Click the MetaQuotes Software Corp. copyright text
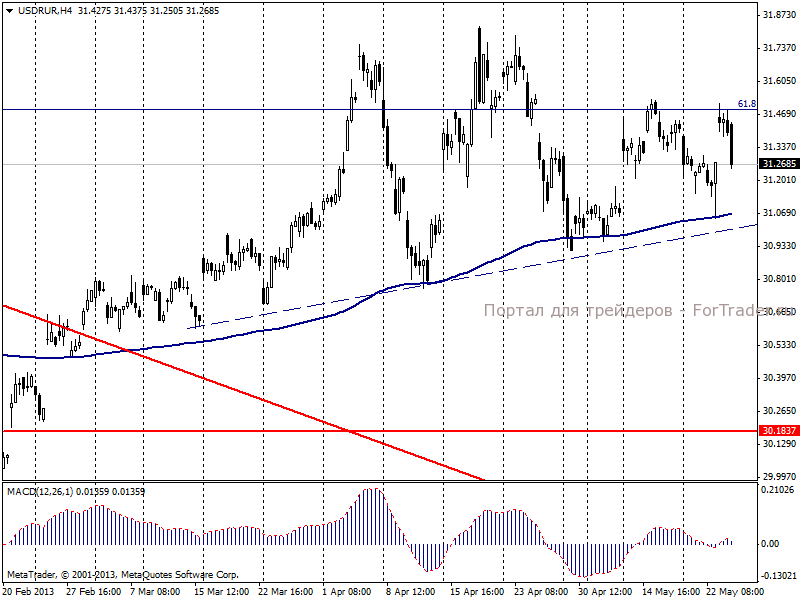Image resolution: width=800 pixels, height=600 pixels. [x=122, y=575]
